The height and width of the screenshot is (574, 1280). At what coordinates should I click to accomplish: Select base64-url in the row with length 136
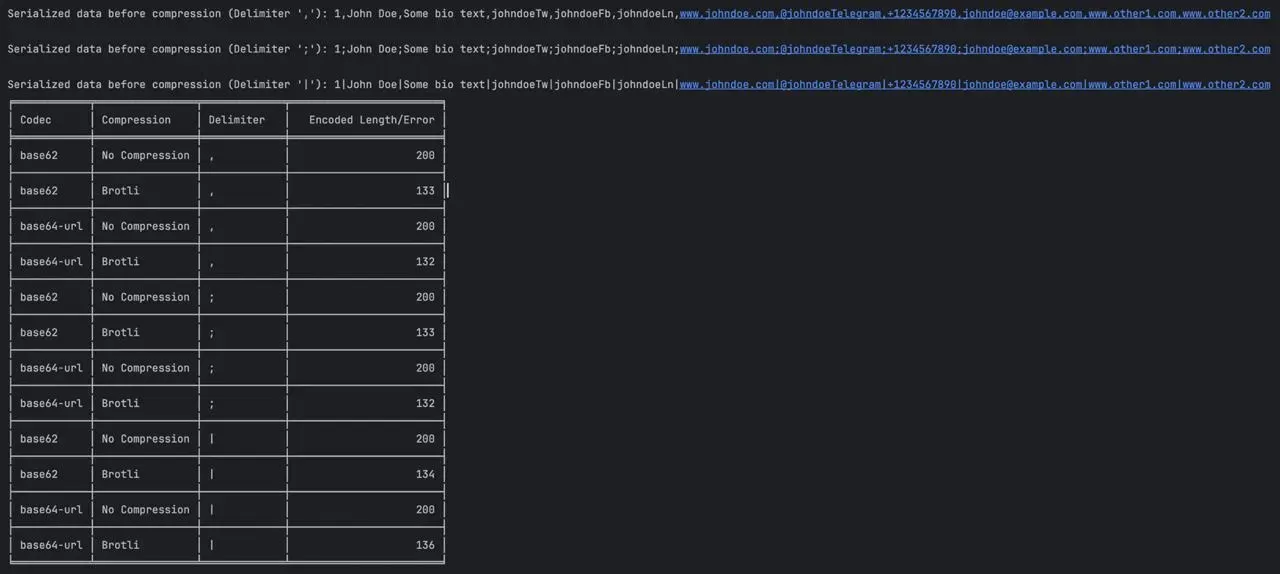(x=51, y=545)
